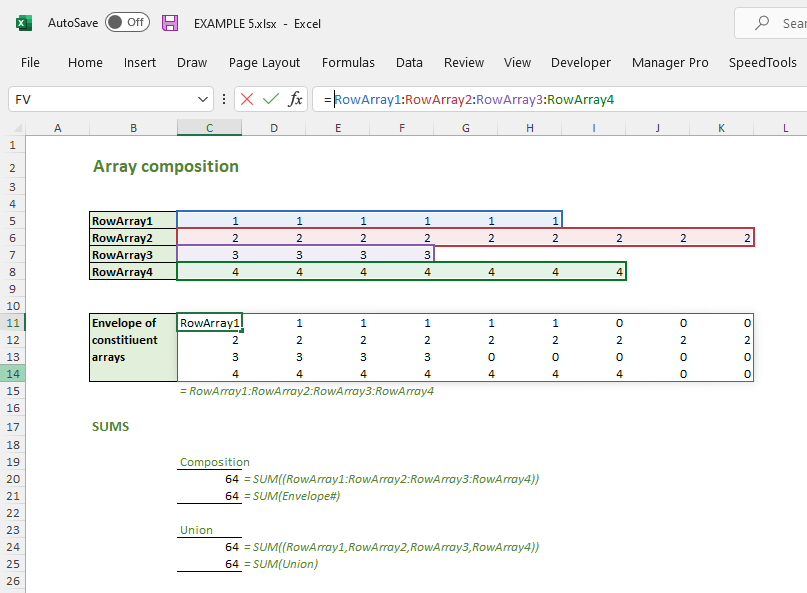Open the Formulas tab
Viewport: 807px width, 593px height.
click(x=348, y=62)
